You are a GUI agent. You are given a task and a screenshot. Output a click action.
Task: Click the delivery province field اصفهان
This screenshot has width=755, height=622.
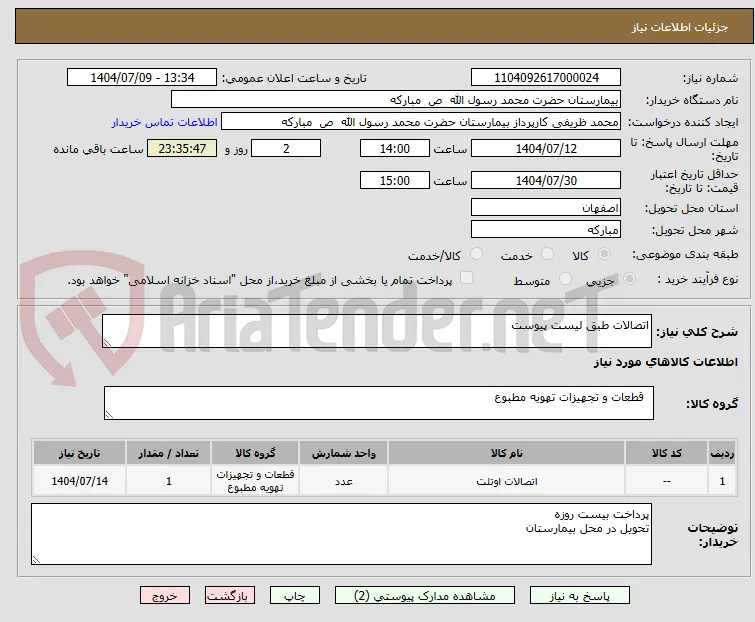(546, 207)
